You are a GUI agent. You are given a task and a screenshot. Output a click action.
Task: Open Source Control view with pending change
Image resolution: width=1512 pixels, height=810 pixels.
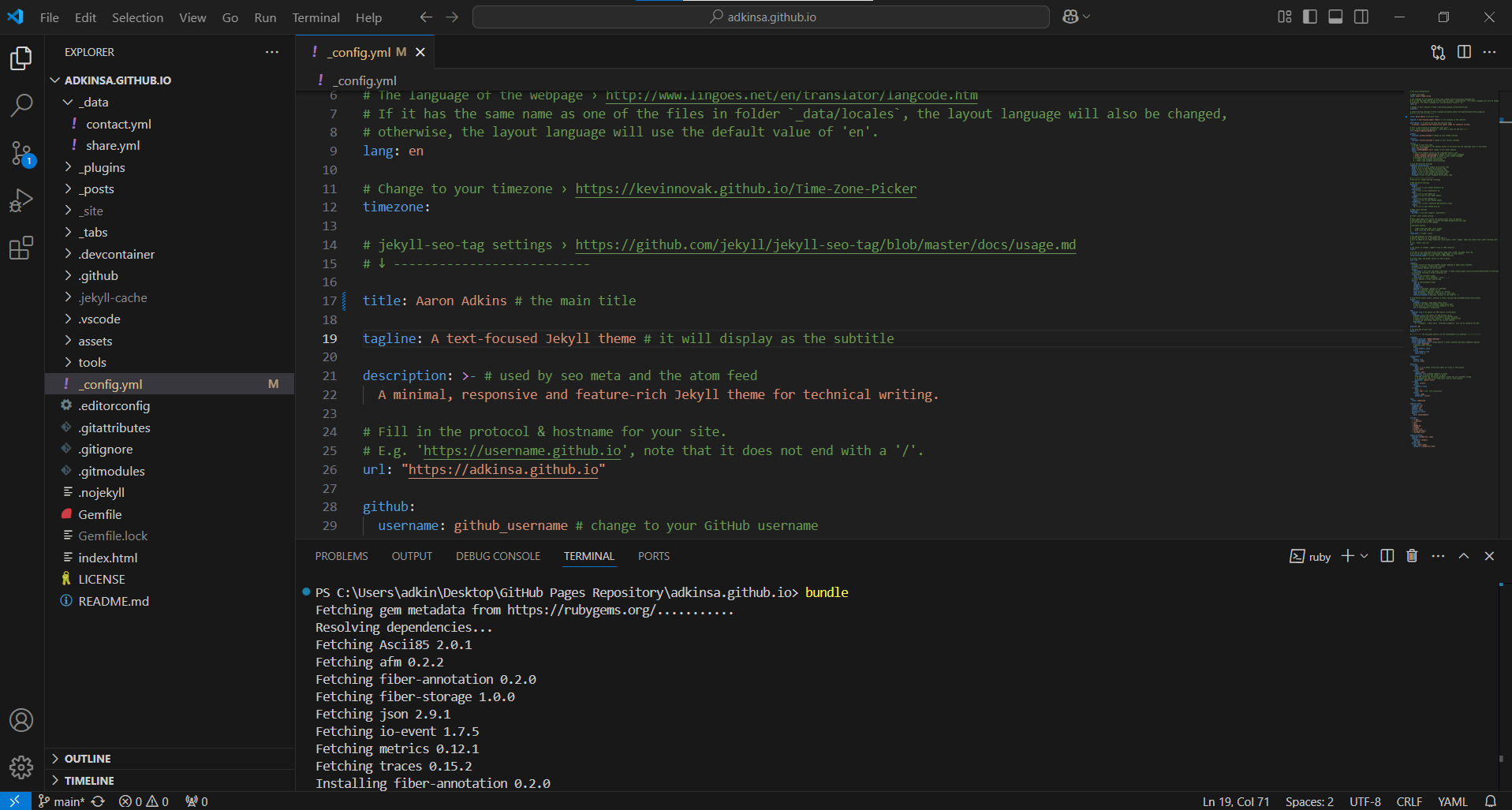(x=21, y=153)
